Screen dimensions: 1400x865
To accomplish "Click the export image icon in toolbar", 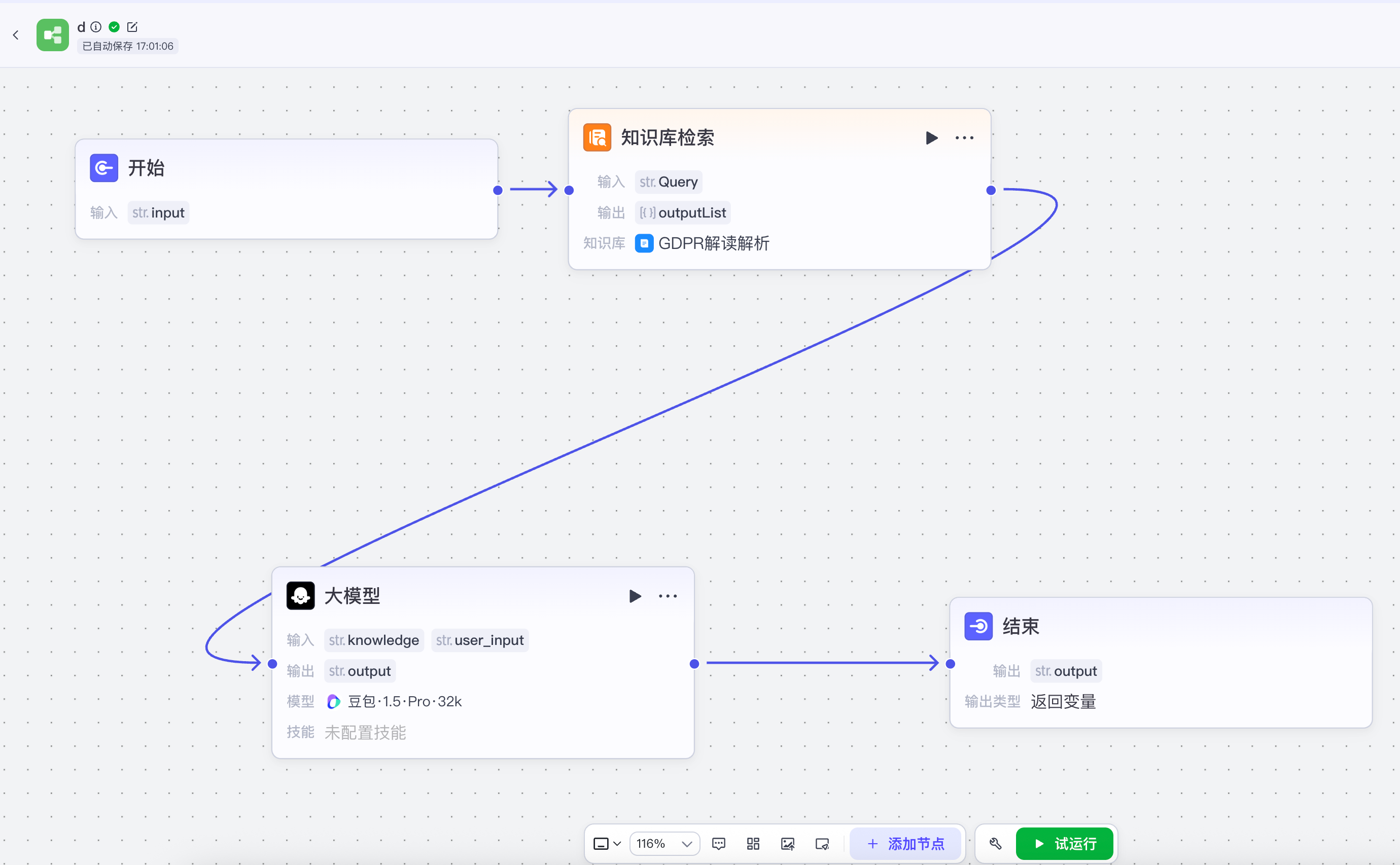I will 788,844.
